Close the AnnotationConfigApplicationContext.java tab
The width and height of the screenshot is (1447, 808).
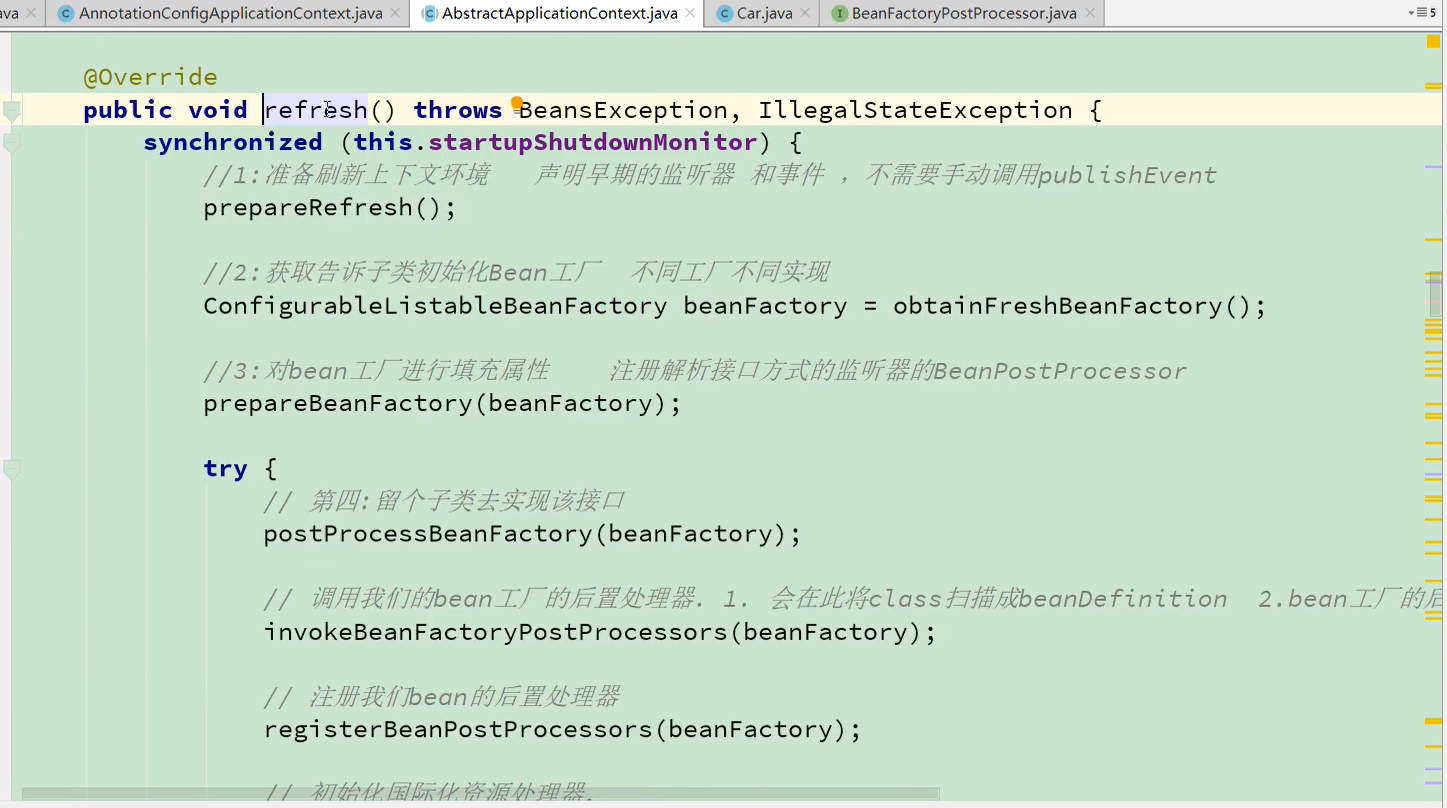click(396, 14)
